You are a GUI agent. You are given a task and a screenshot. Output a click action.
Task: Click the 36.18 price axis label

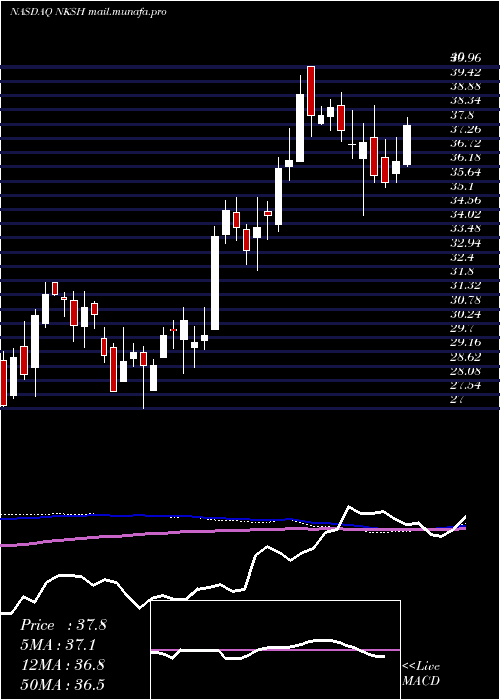[x=465, y=158]
